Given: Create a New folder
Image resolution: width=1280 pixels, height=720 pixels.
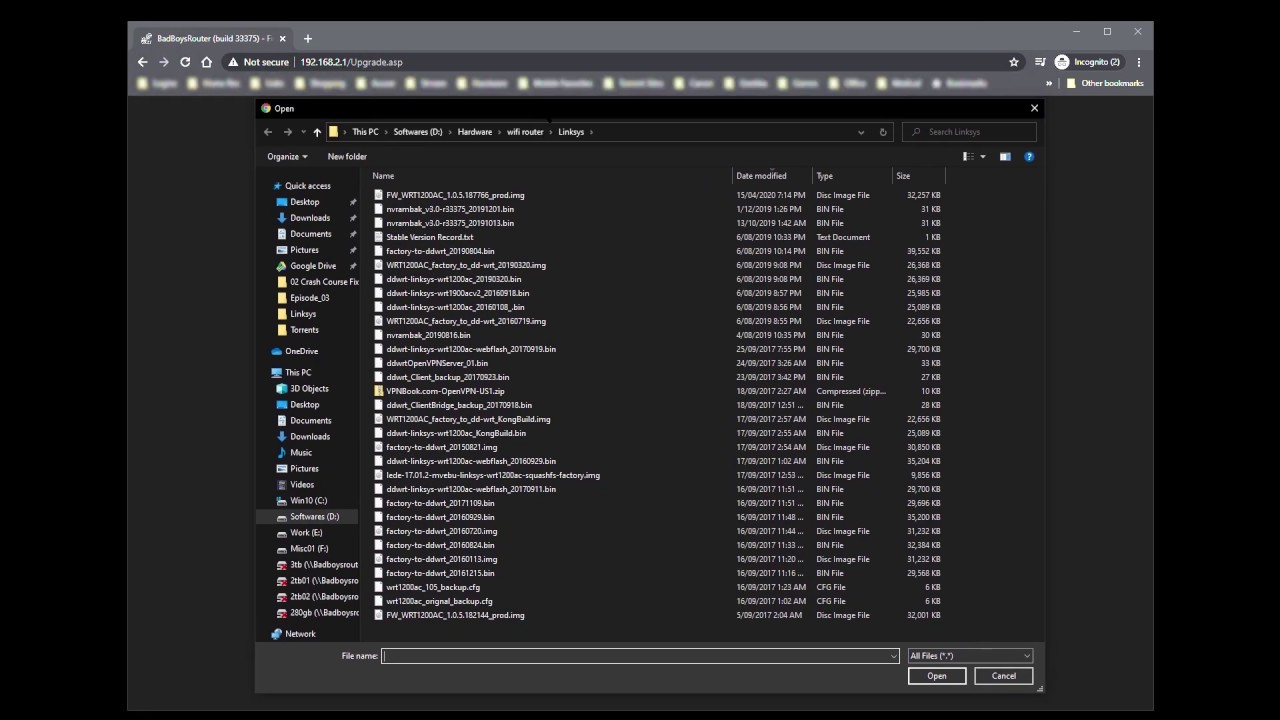Looking at the screenshot, I should pyautogui.click(x=347, y=157).
